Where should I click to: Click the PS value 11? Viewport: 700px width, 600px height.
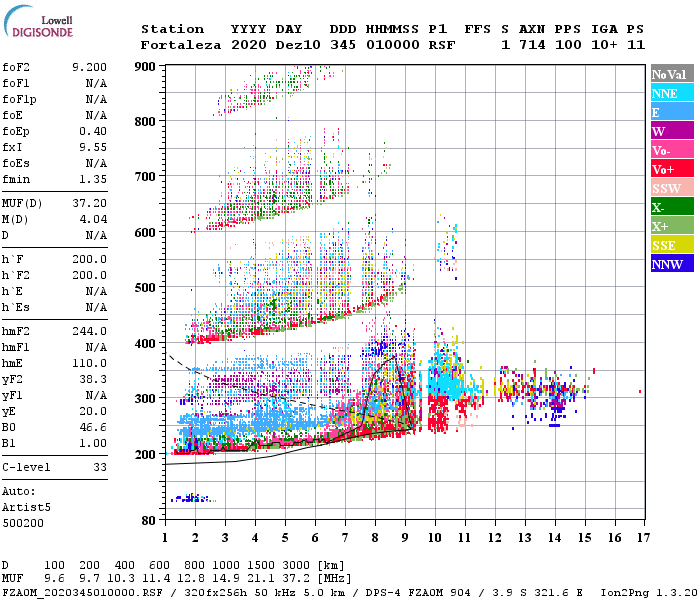(x=636, y=45)
